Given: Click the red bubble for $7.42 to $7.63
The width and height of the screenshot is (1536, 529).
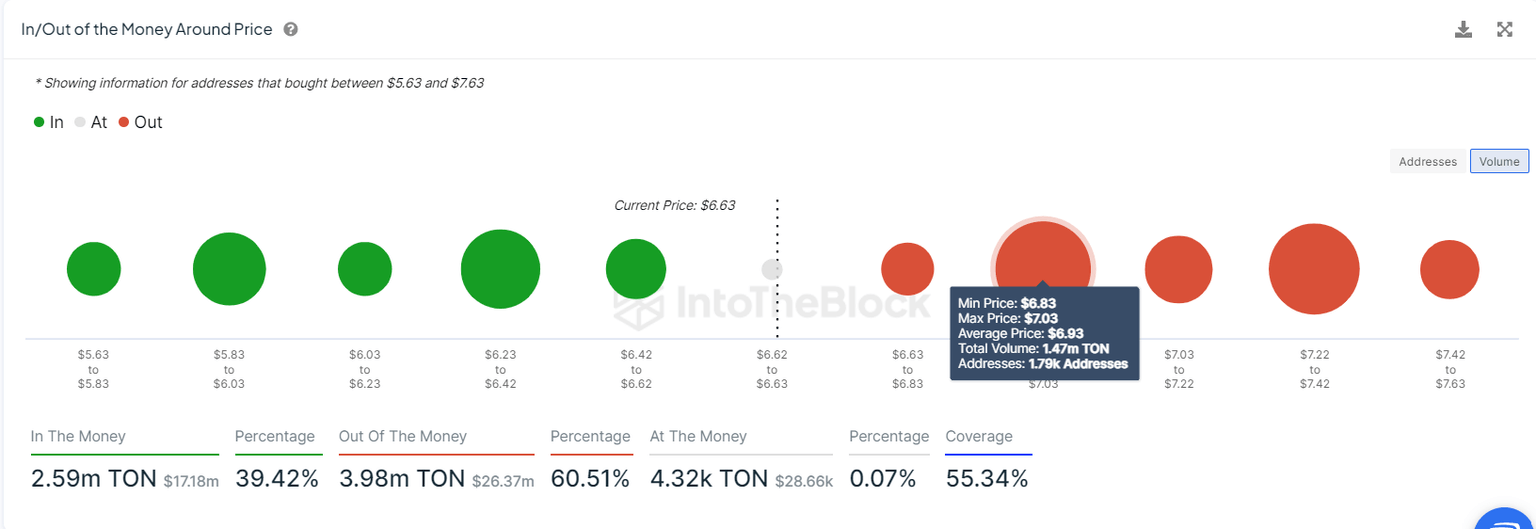Looking at the screenshot, I should pos(1449,270).
